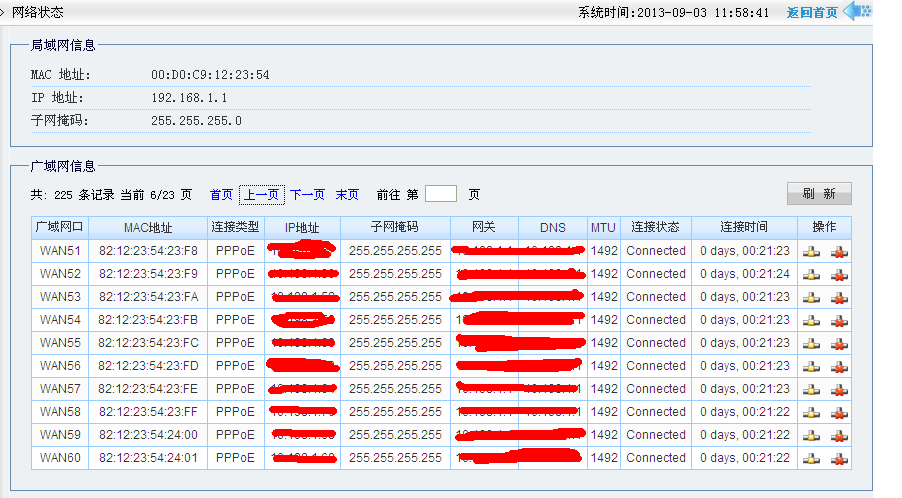This screenshot has width=902, height=498.
Task: Click the connect icon for WAN59
Action: 812,435
